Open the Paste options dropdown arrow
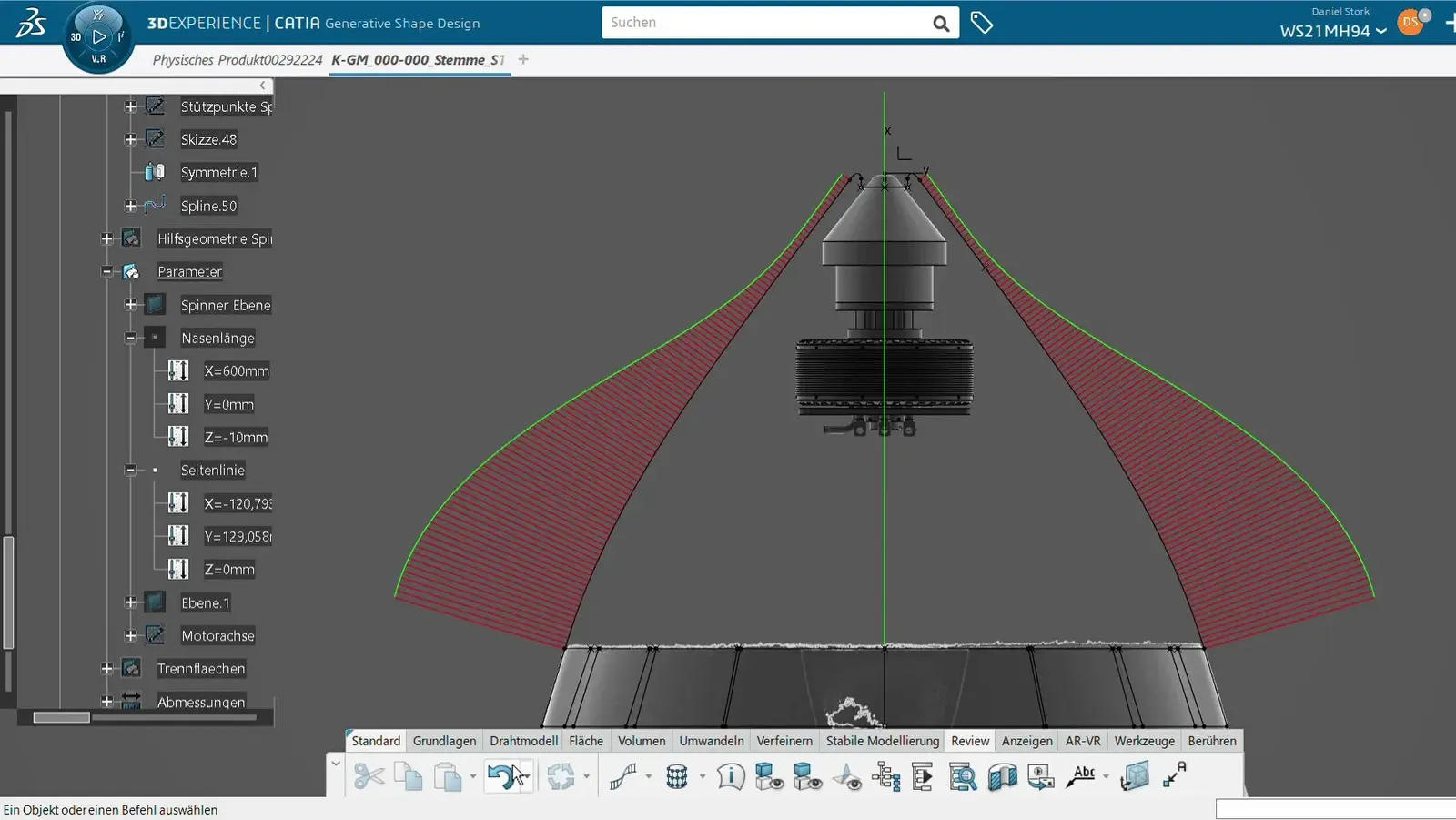The image size is (1456, 820). (x=472, y=776)
